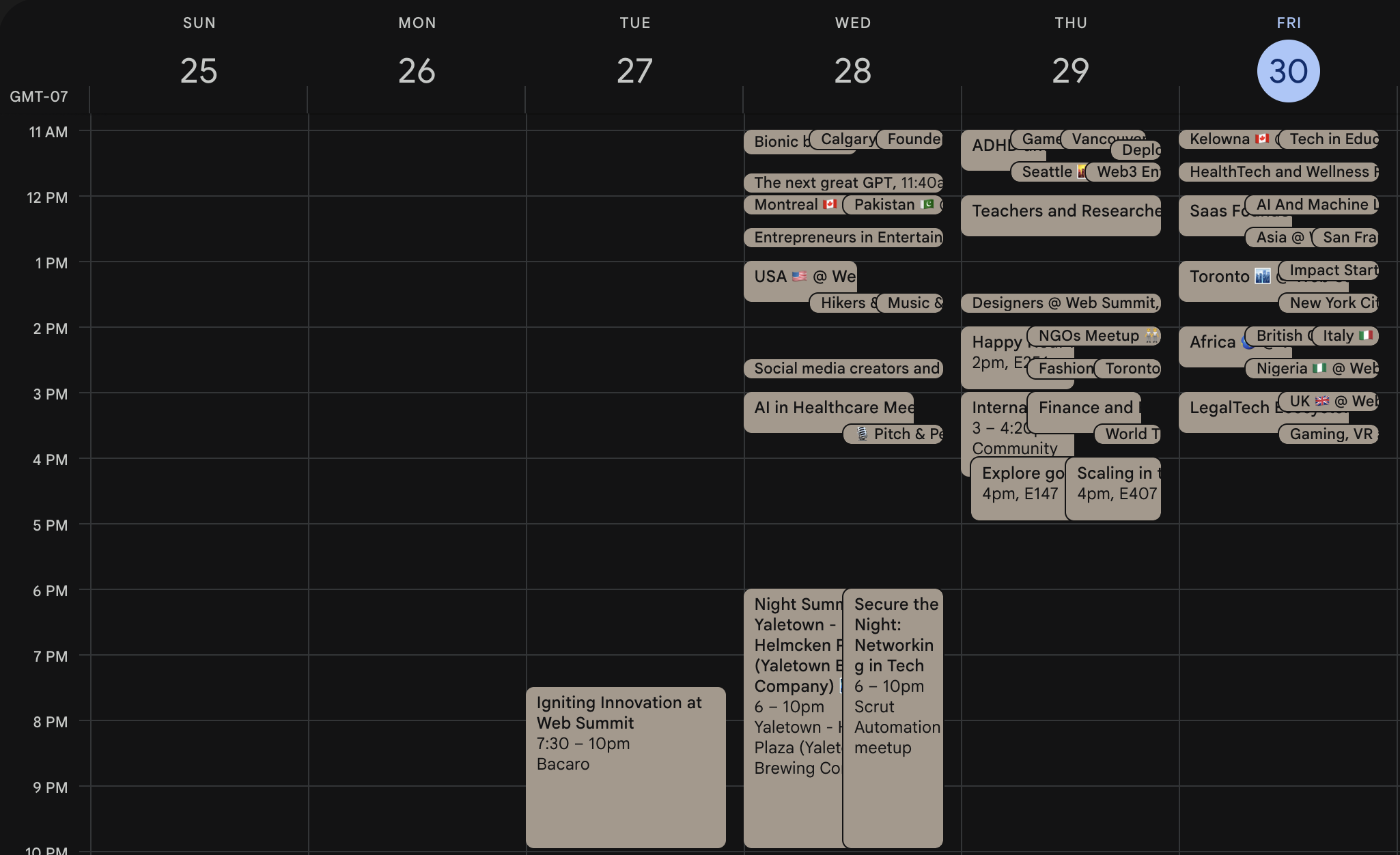Open 'British' Friday event
This screenshot has height=855, width=1400.
[x=1278, y=335]
